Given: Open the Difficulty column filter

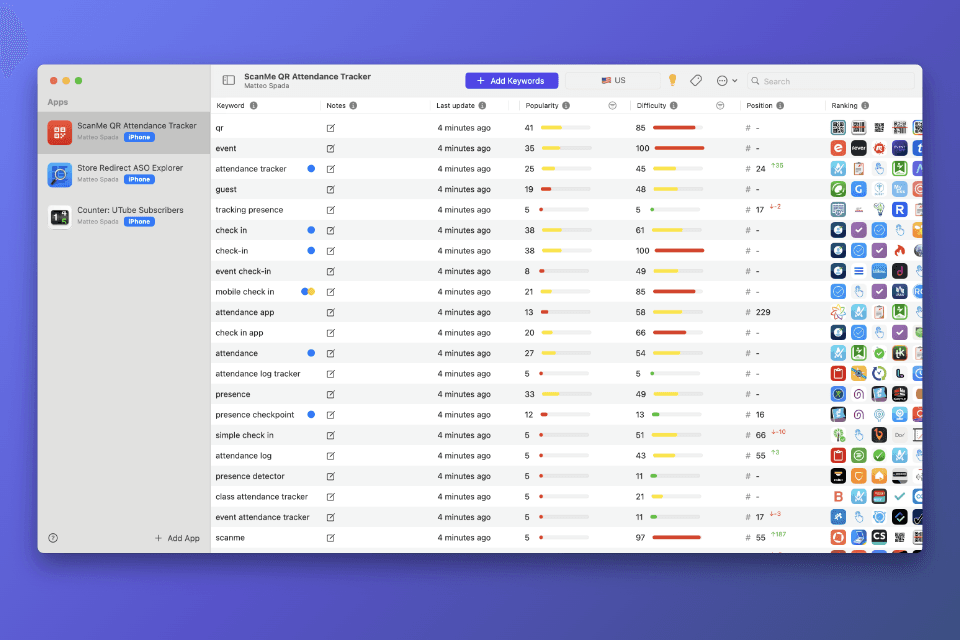Looking at the screenshot, I should (x=719, y=106).
